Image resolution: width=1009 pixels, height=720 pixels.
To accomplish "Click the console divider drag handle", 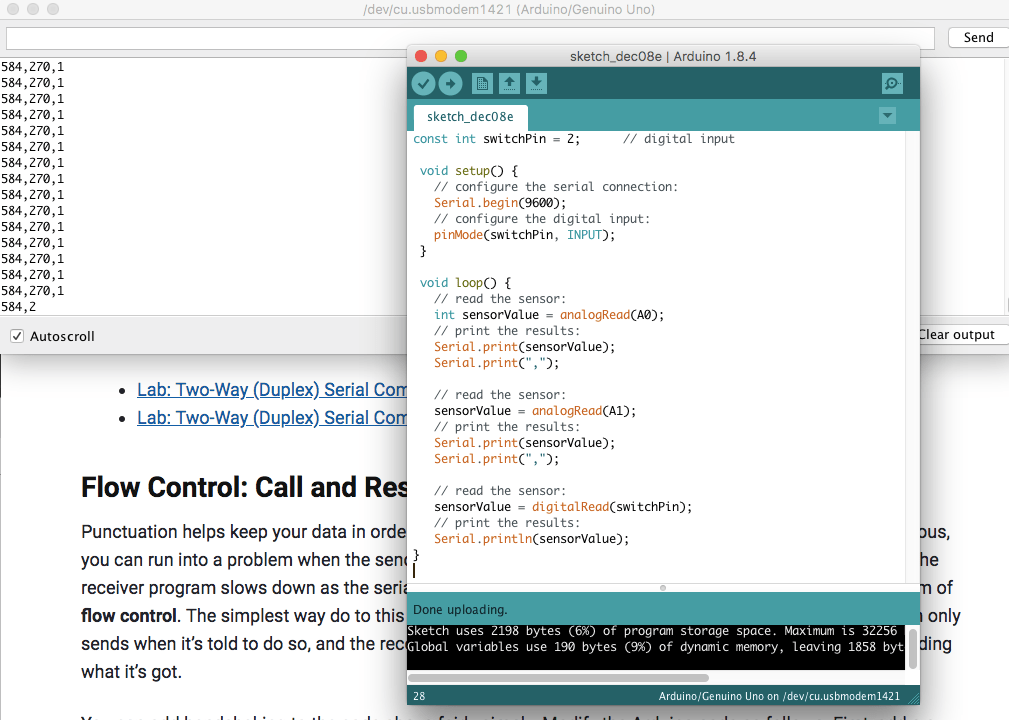I will pos(663,588).
